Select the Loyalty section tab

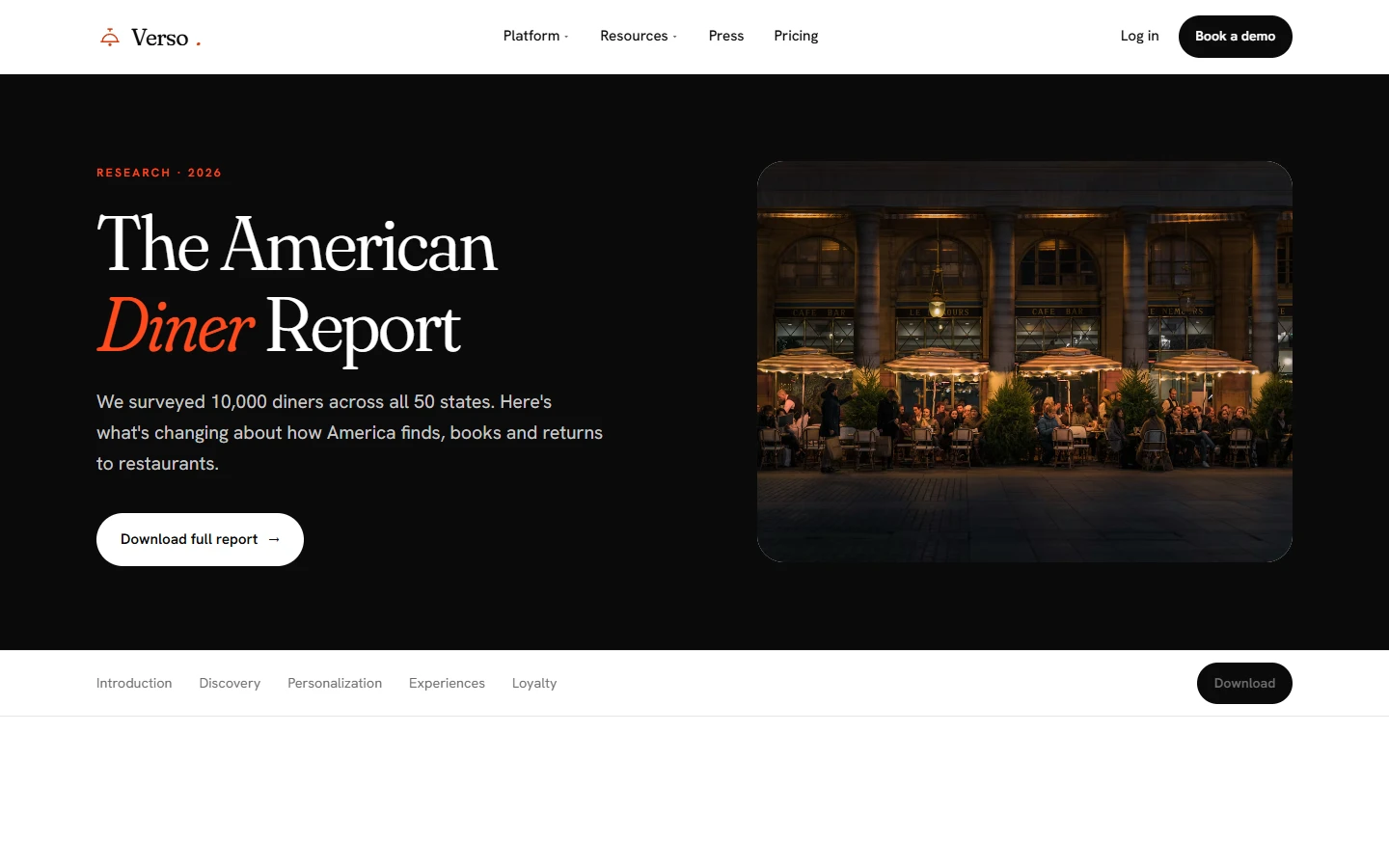(x=534, y=683)
